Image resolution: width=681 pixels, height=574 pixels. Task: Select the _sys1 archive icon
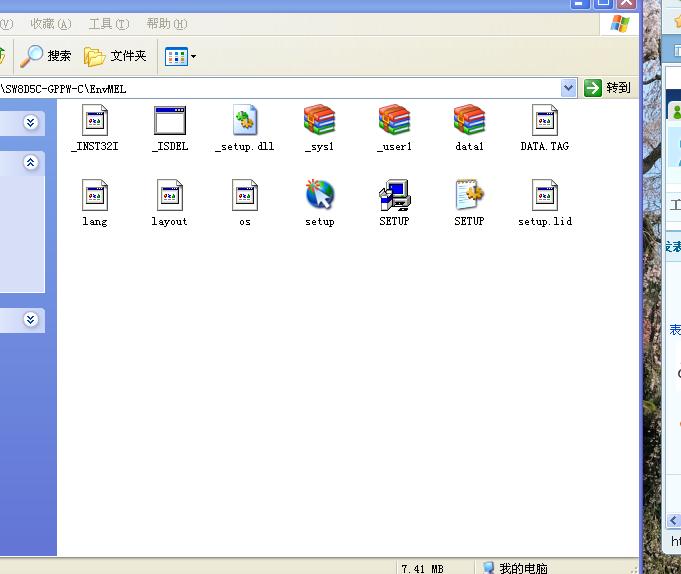click(320, 121)
